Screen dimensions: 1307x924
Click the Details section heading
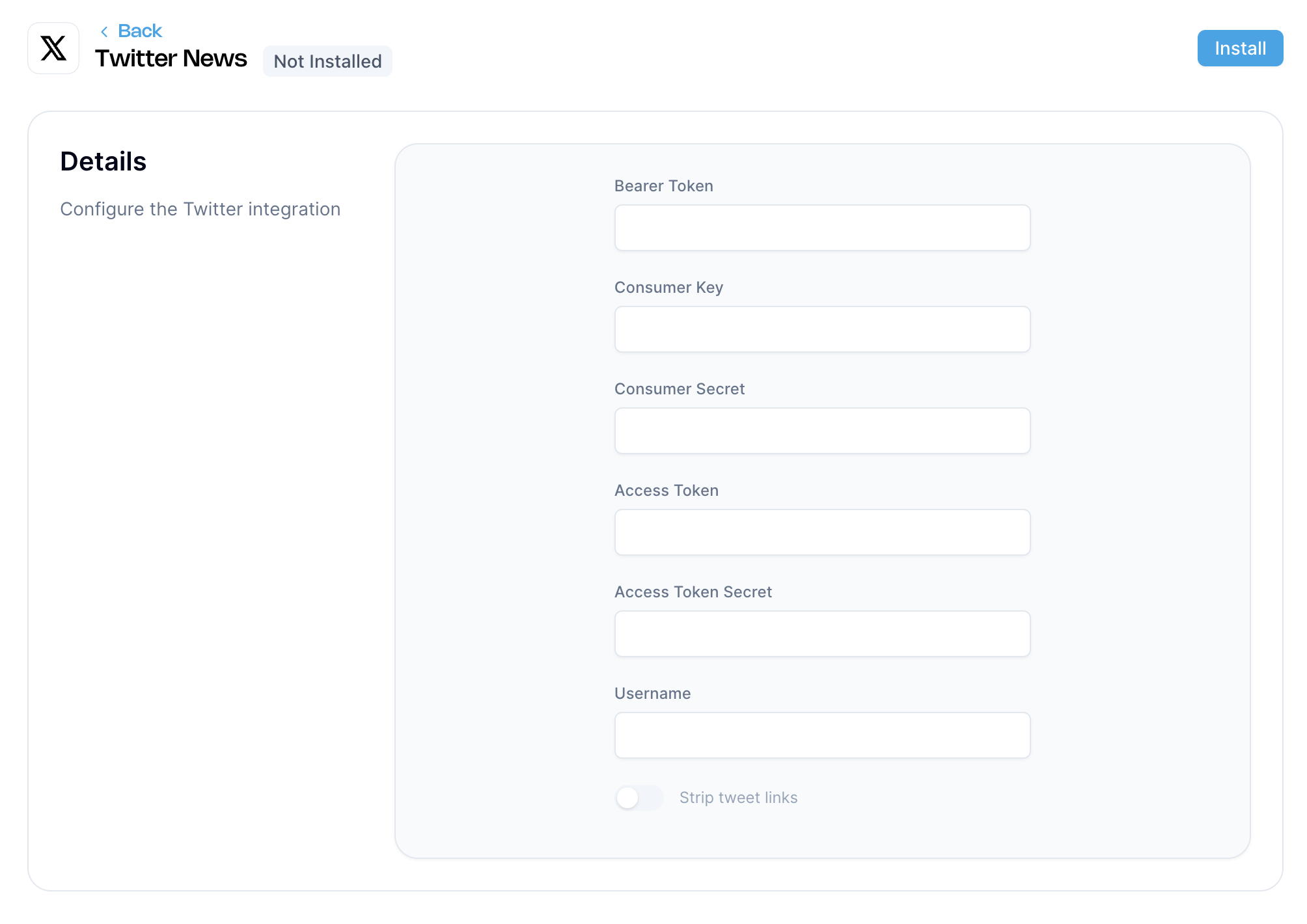[103, 161]
